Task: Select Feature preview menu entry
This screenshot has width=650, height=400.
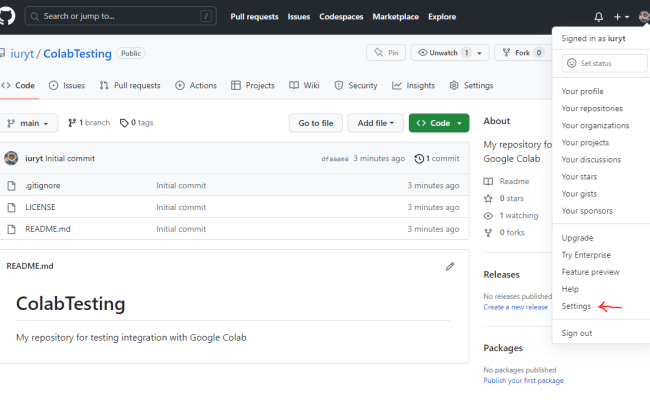Action: (x=590, y=272)
